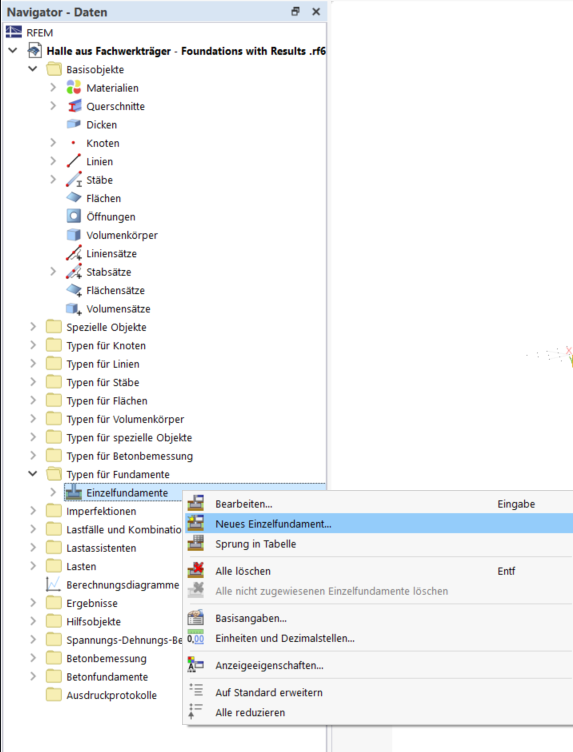Select the Ausdruckprotokolle folder
This screenshot has width=573, height=752.
click(x=111, y=695)
